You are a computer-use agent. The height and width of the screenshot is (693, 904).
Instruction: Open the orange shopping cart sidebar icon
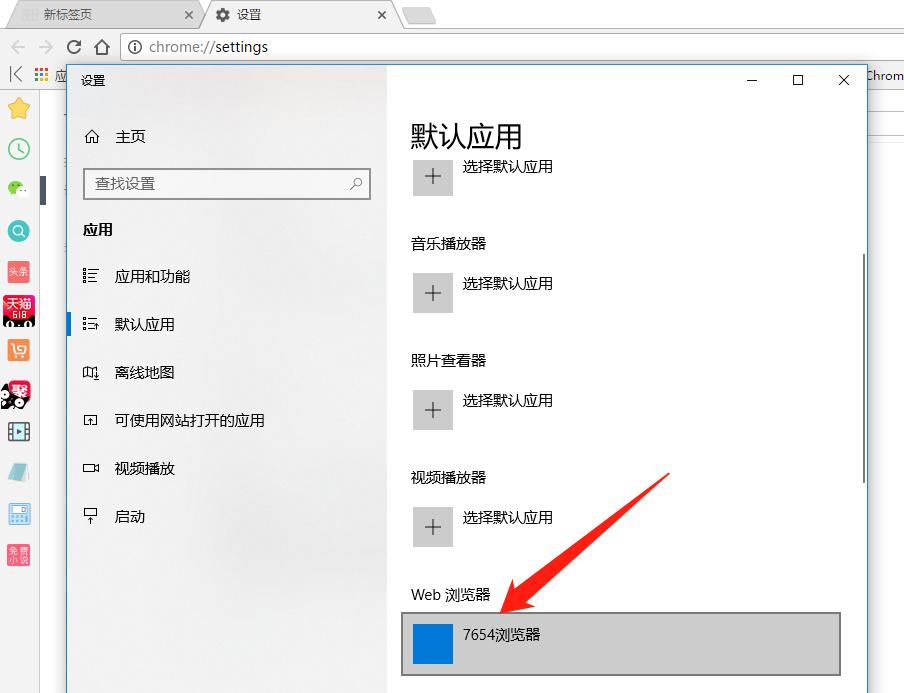coord(19,352)
